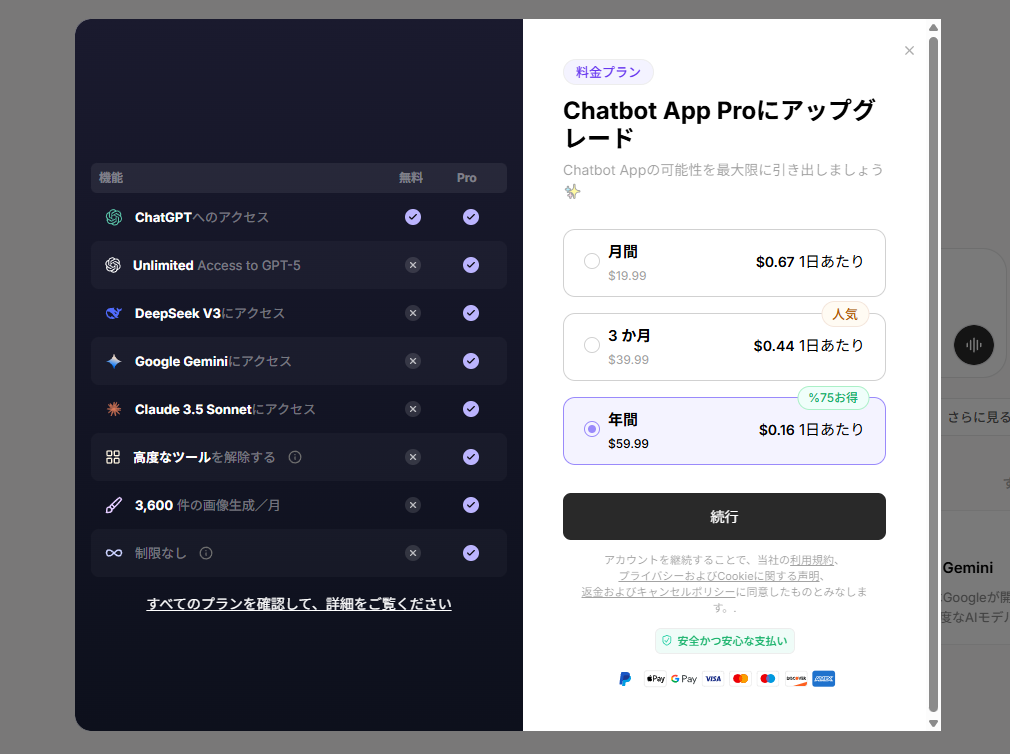Click the $59.99 annual price
Screen dimensions: 1010x754
click(x=629, y=444)
